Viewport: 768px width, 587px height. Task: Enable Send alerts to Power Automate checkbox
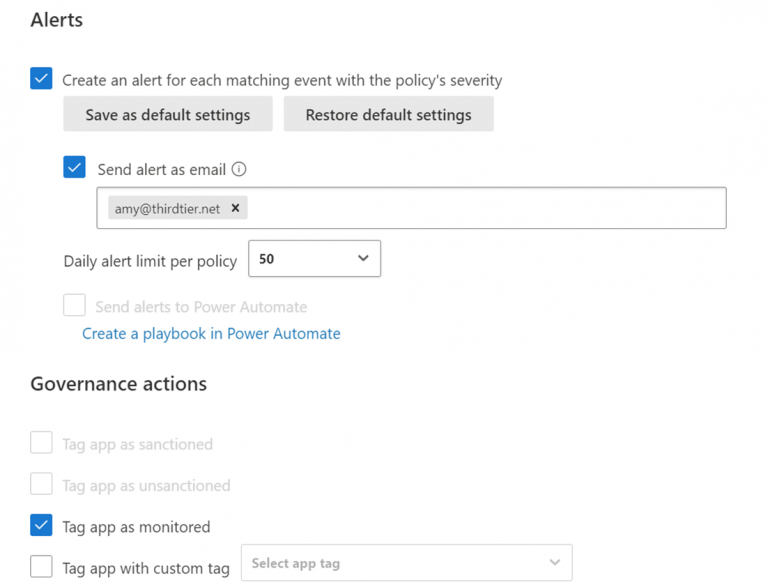click(74, 306)
